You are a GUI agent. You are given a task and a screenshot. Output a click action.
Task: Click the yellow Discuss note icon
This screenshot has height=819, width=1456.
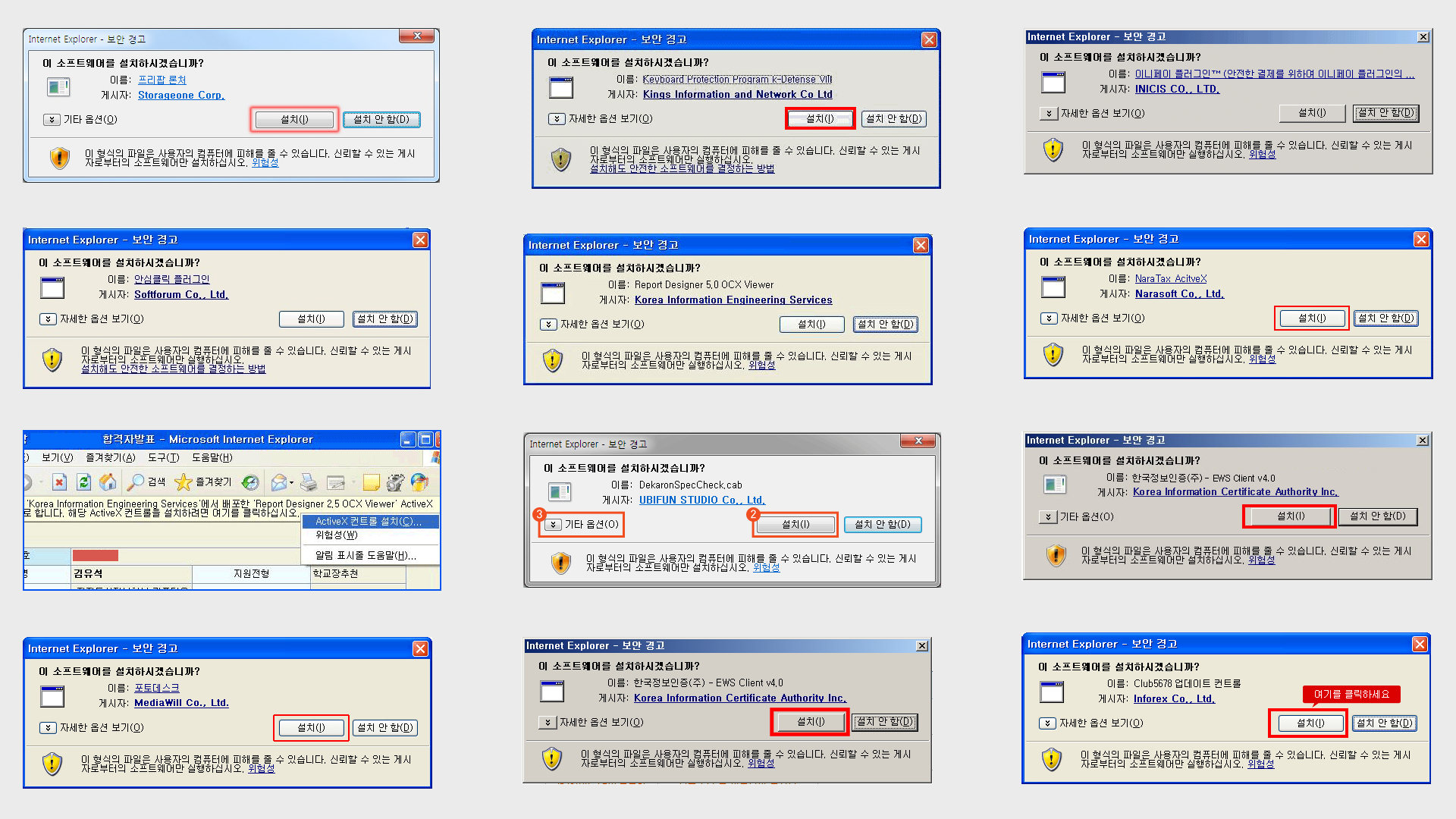coord(371,482)
